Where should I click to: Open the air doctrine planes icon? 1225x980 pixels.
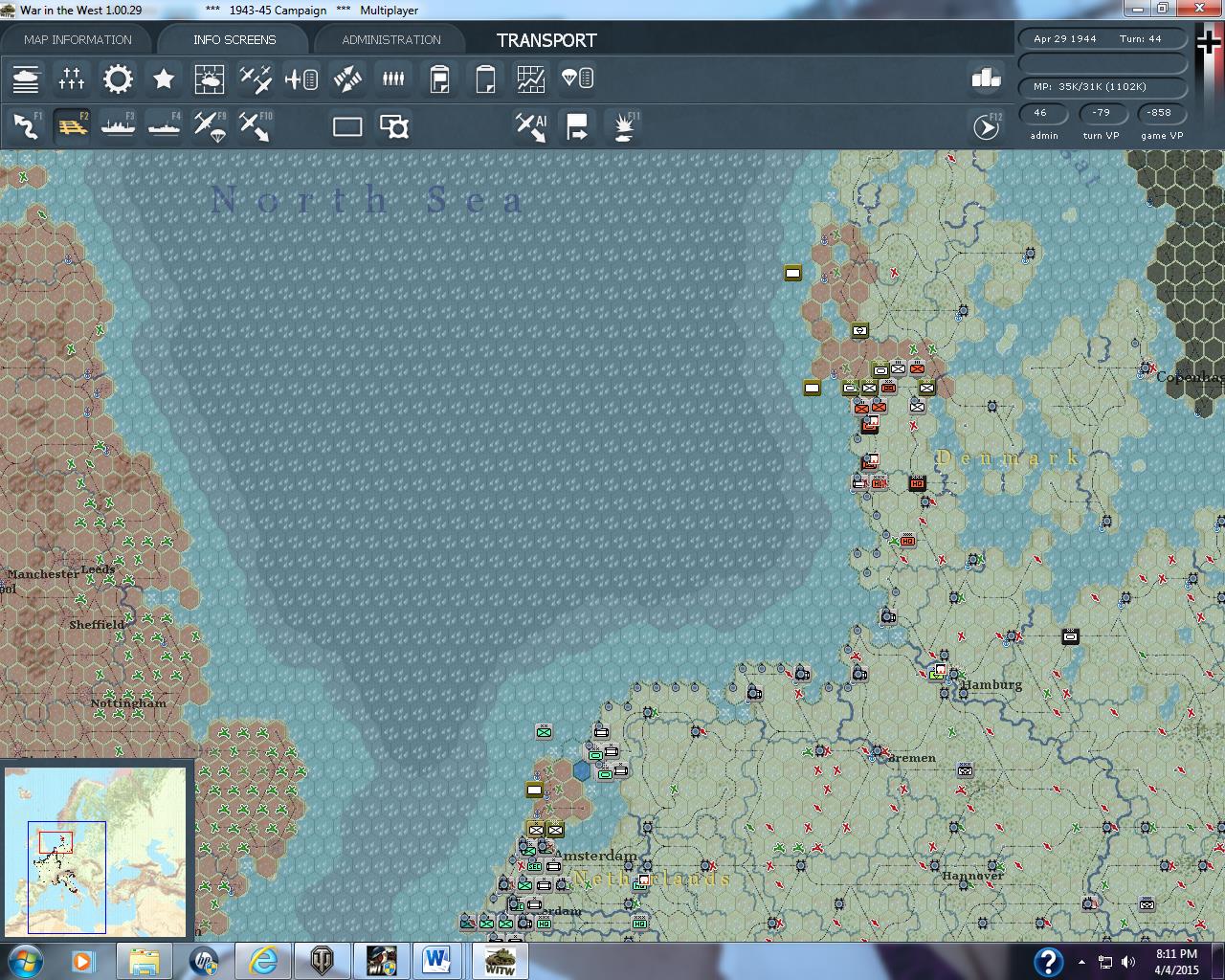pyautogui.click(x=256, y=78)
